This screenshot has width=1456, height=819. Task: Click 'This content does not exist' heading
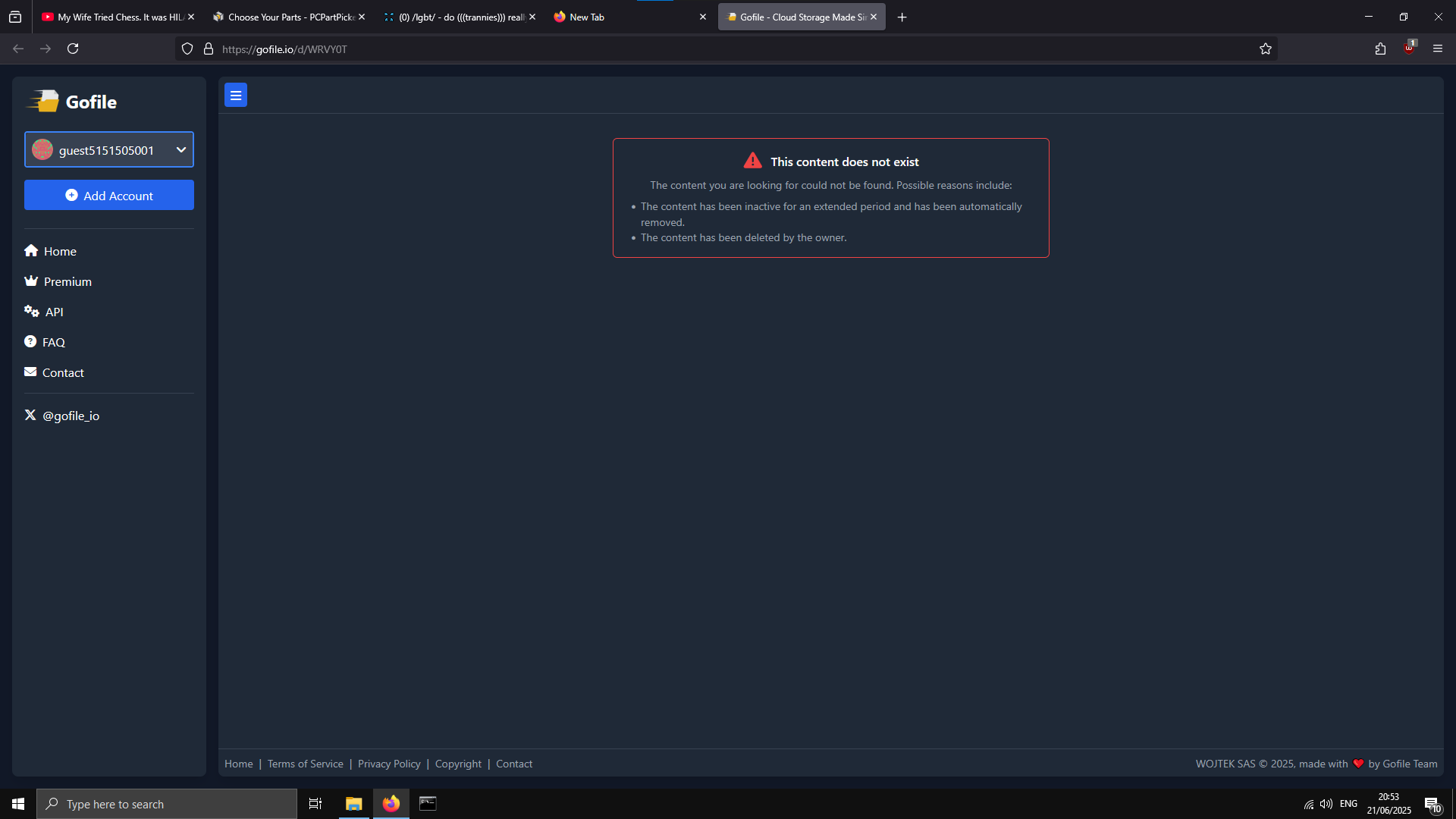[x=845, y=162]
